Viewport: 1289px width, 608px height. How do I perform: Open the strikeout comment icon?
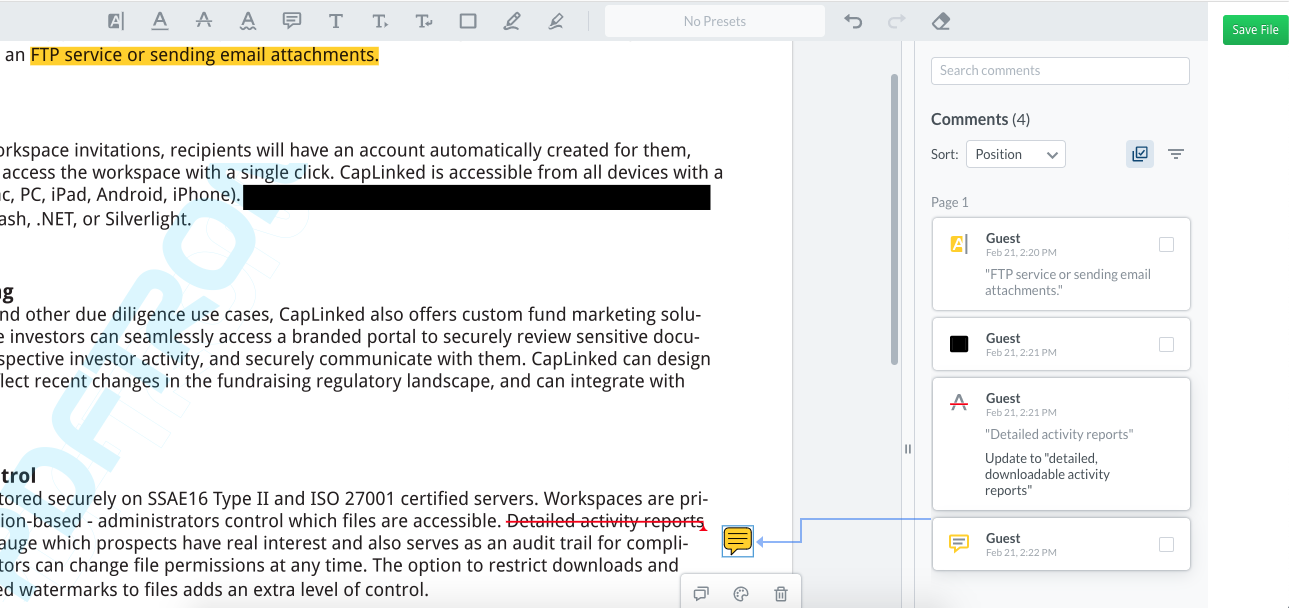tap(959, 403)
